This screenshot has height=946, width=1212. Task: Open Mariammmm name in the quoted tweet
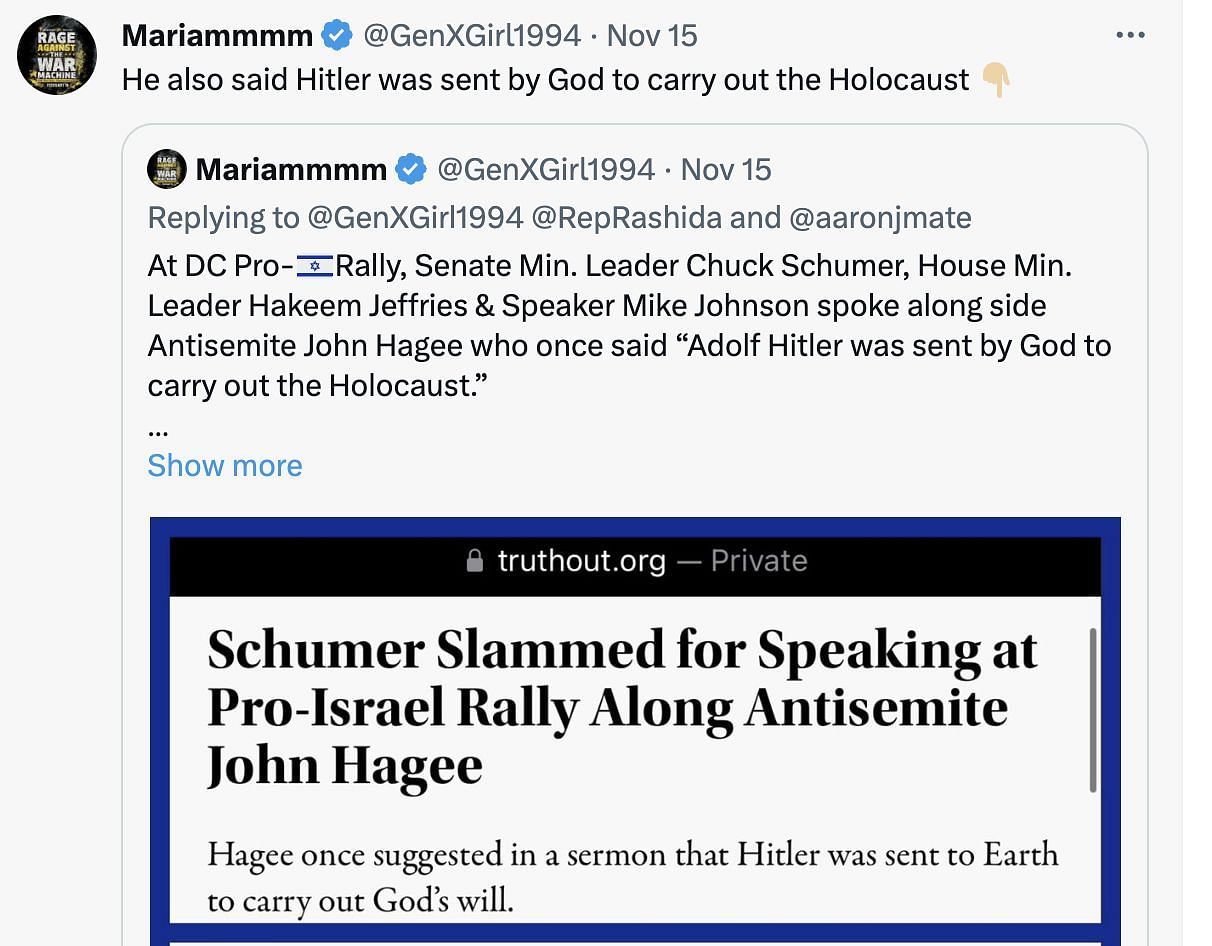point(291,170)
